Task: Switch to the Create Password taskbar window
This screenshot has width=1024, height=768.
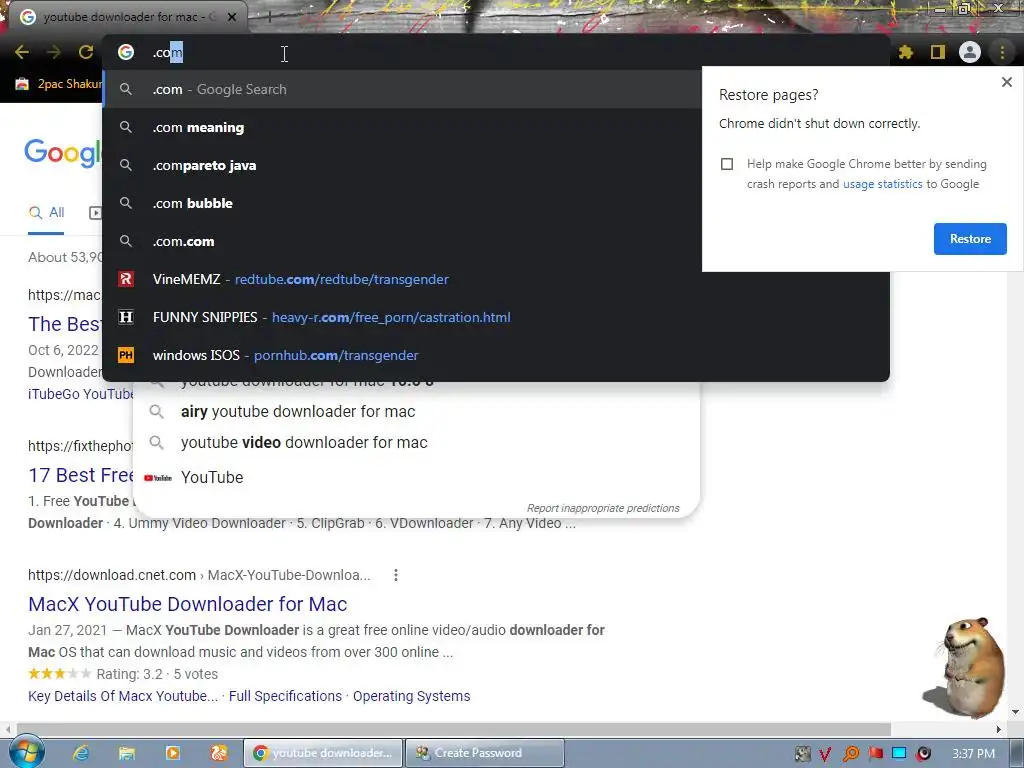Action: (485, 753)
